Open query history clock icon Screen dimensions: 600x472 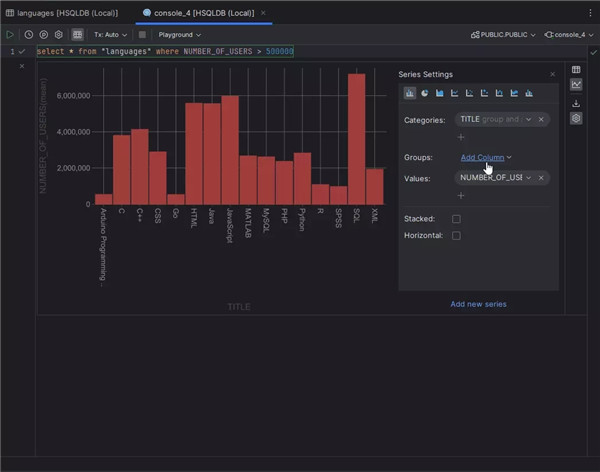pos(29,34)
